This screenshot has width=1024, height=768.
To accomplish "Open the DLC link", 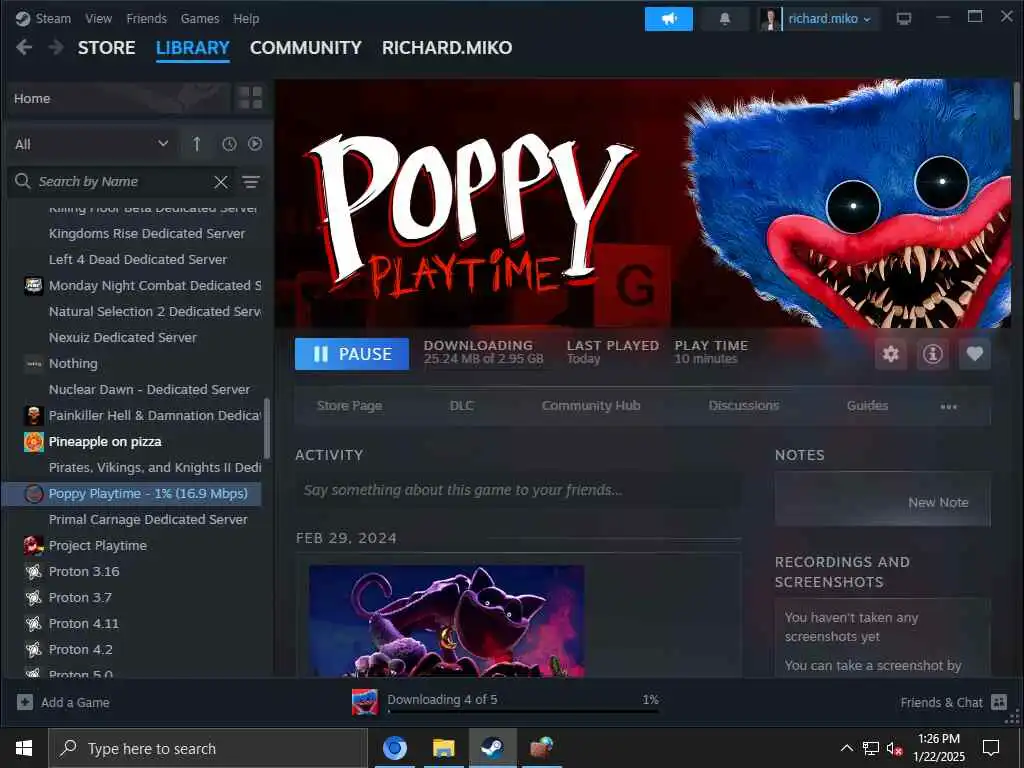I will click(461, 406).
